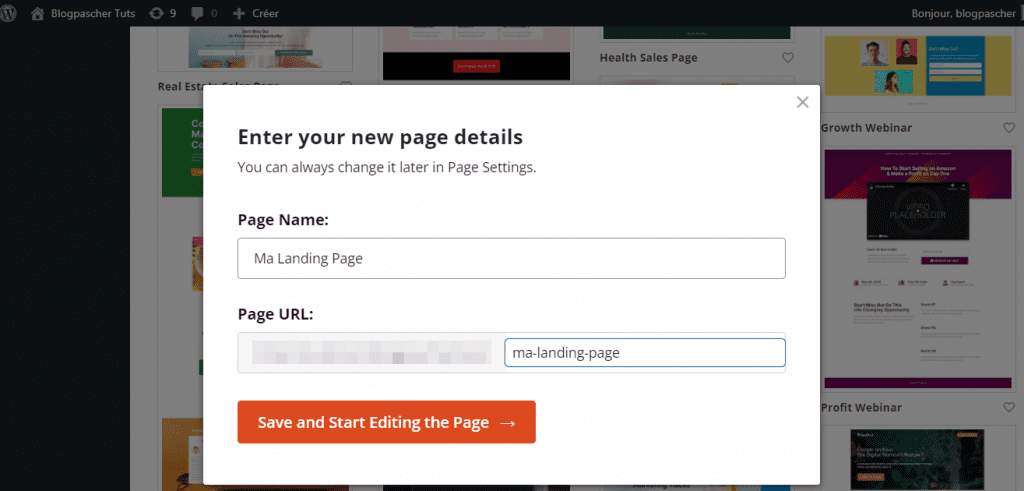Click Save and Start Editing the Page
1024x491 pixels.
[x=387, y=422]
